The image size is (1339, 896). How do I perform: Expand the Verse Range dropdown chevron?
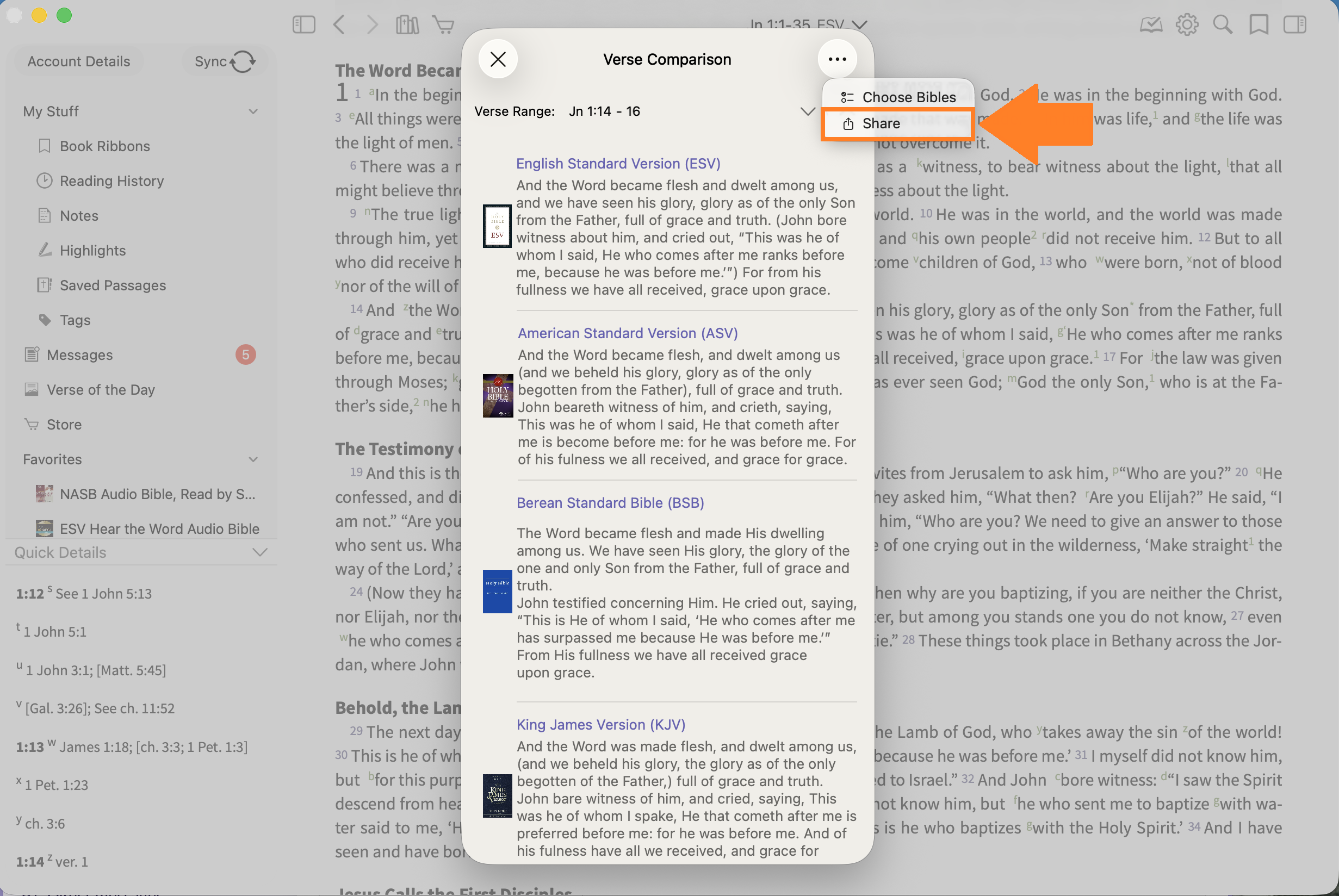click(807, 111)
